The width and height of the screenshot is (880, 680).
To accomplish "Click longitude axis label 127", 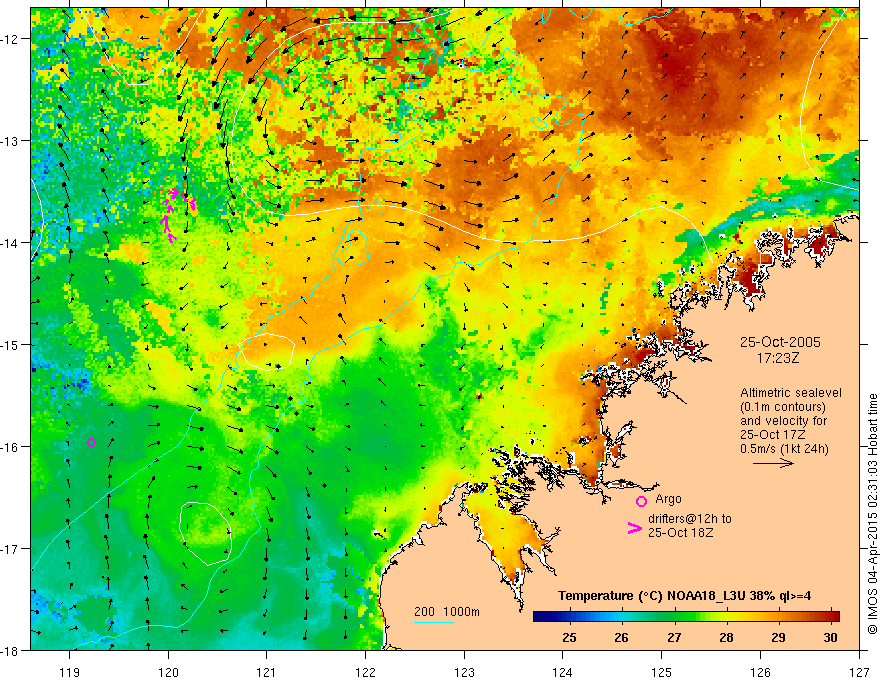I will [x=859, y=672].
